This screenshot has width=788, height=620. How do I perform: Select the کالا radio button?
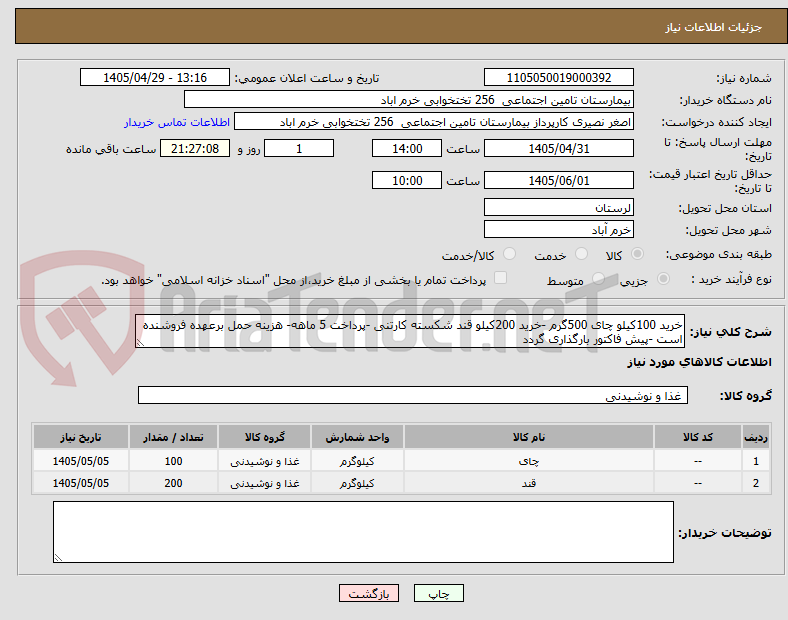[637, 254]
